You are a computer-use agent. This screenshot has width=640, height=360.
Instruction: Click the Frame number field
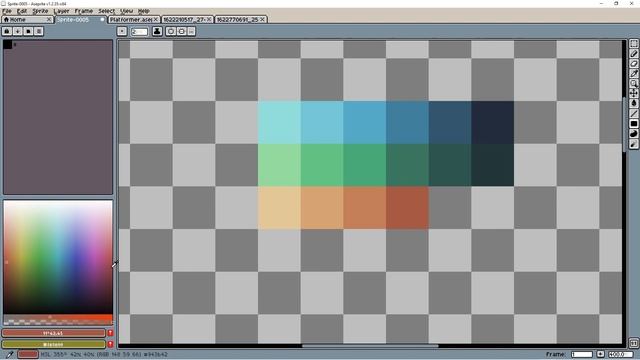coord(582,354)
